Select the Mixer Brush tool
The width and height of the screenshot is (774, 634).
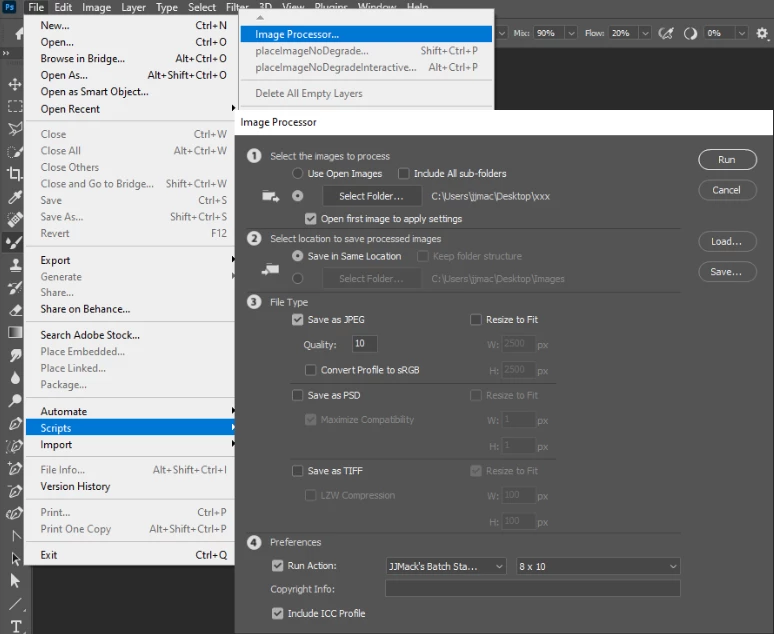[14, 242]
